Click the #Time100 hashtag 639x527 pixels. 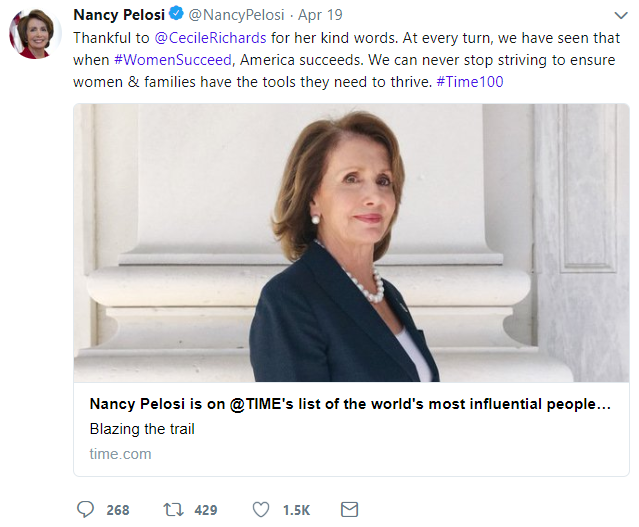click(x=471, y=81)
